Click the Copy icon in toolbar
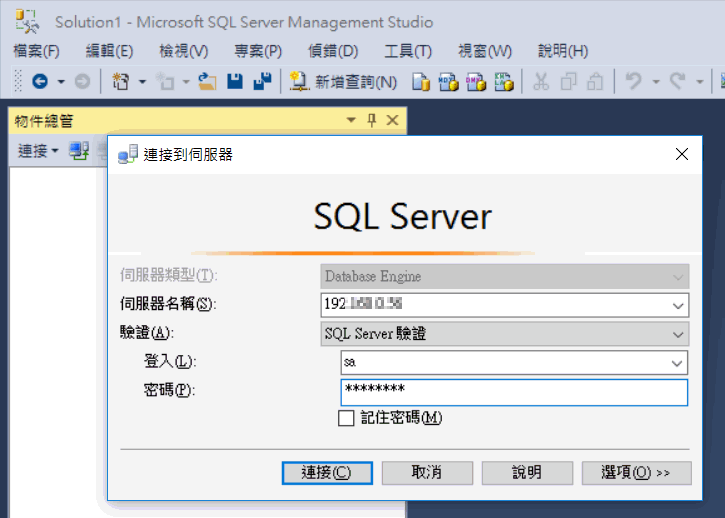Screen dimensions: 725x518 (568, 82)
